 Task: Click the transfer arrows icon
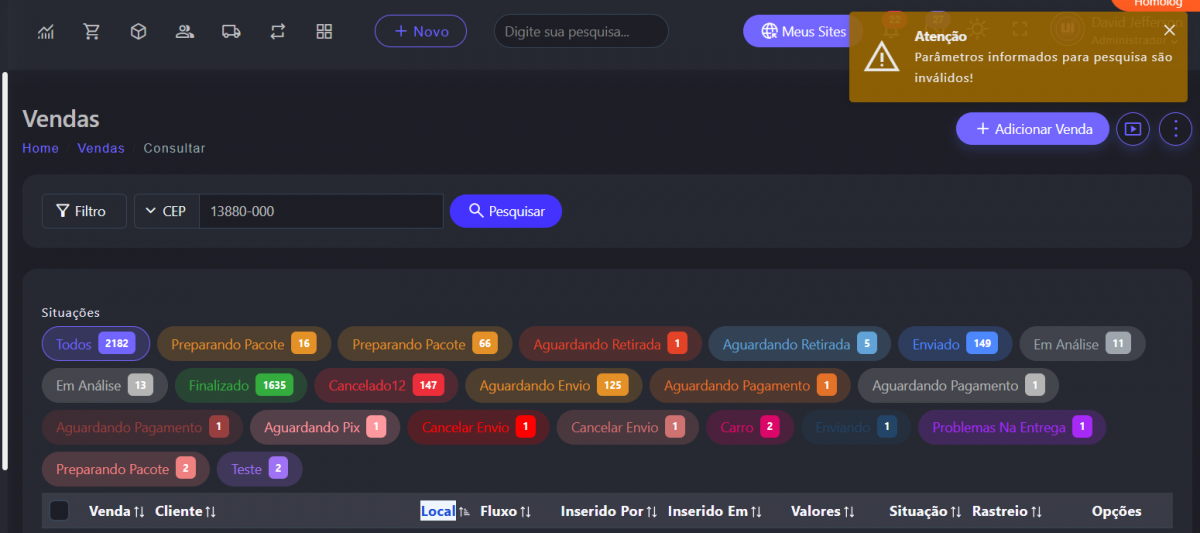(278, 31)
